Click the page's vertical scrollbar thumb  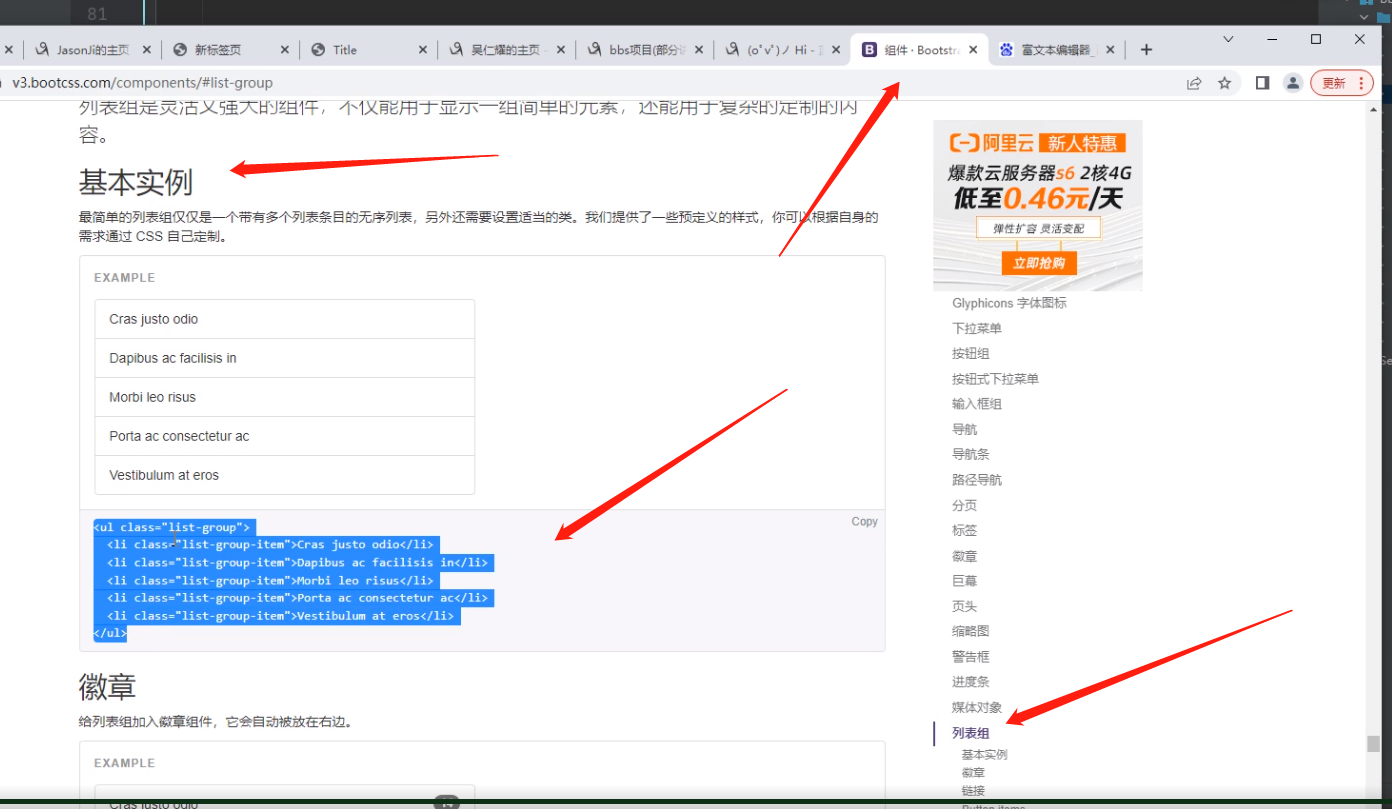[1375, 745]
